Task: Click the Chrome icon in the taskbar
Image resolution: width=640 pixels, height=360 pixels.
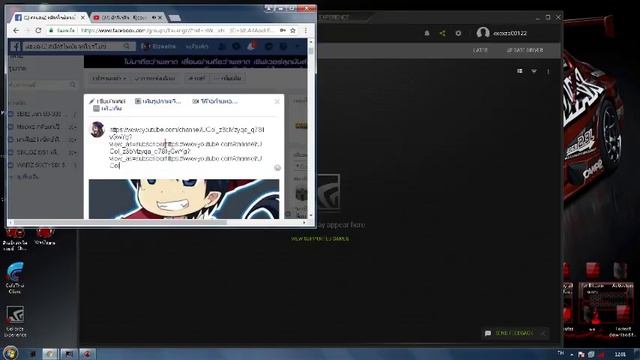Action: (50, 354)
